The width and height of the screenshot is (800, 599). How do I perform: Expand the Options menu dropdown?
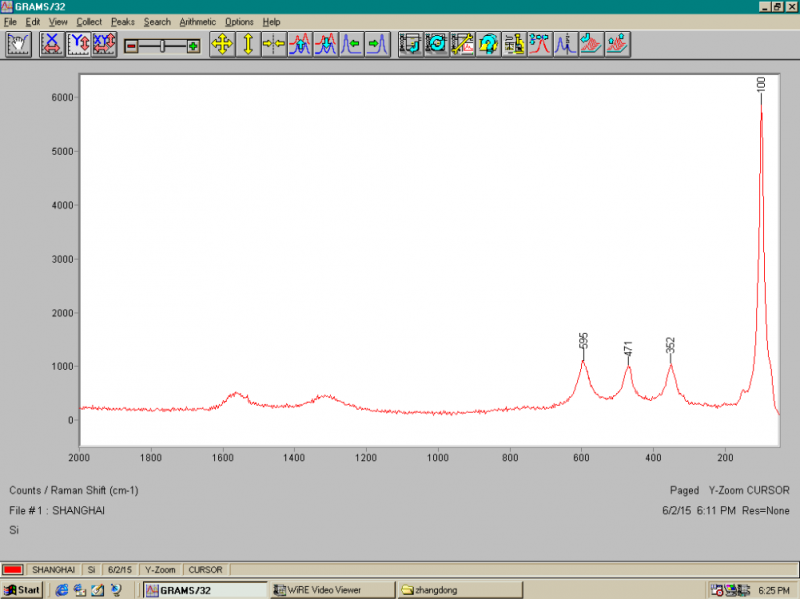click(x=239, y=22)
